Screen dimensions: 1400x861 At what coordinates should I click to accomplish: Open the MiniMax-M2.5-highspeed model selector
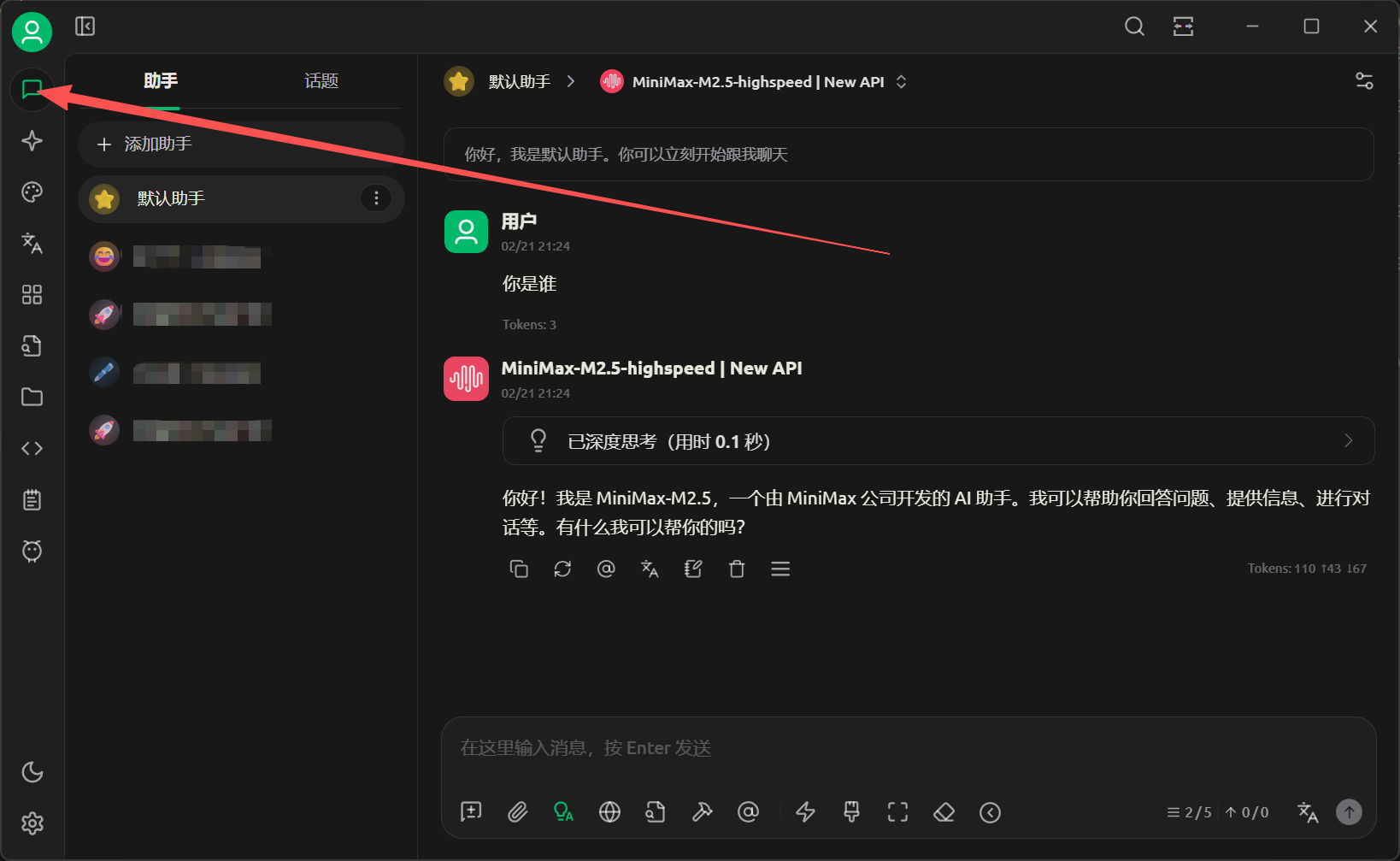(754, 82)
